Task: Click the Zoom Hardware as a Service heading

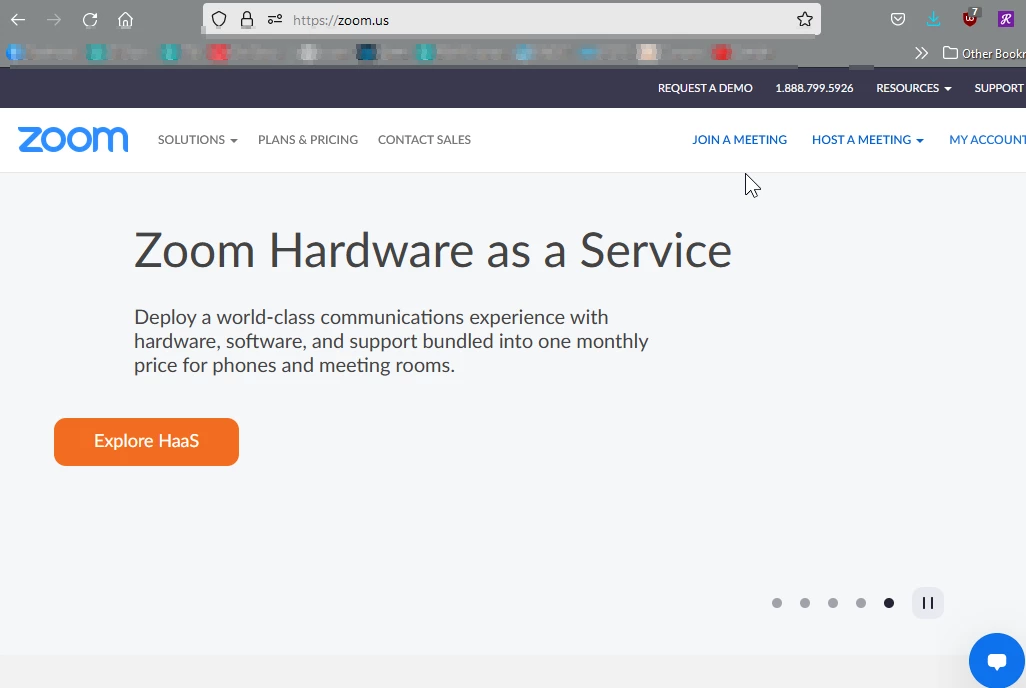Action: coord(433,250)
